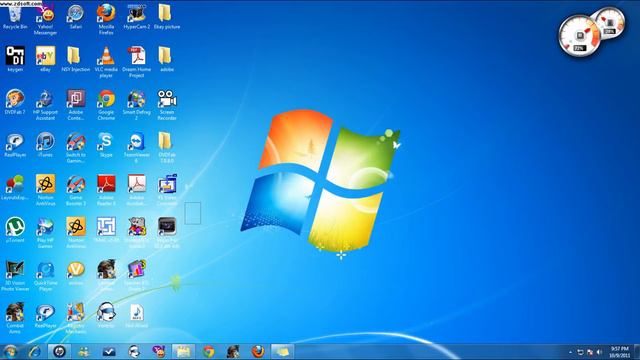Image resolution: width=640 pixels, height=360 pixels.
Task: Select the Play HP Games shortcut
Action: tap(45, 233)
